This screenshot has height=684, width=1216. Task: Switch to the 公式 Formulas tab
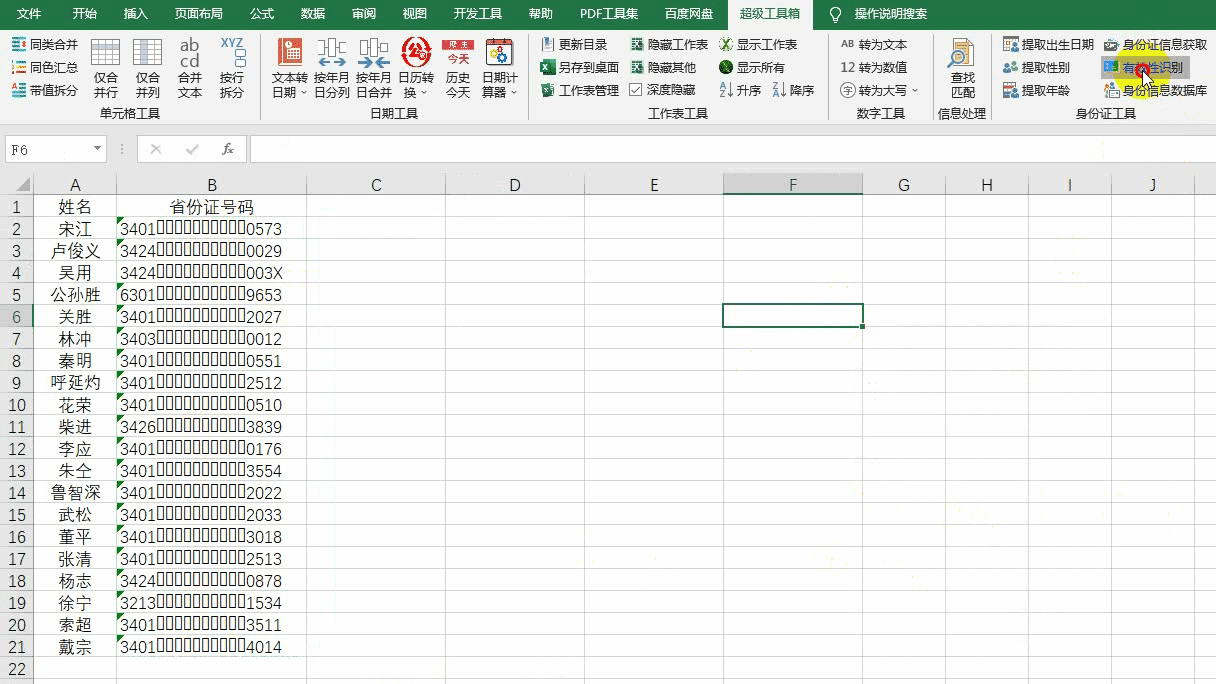click(x=262, y=14)
